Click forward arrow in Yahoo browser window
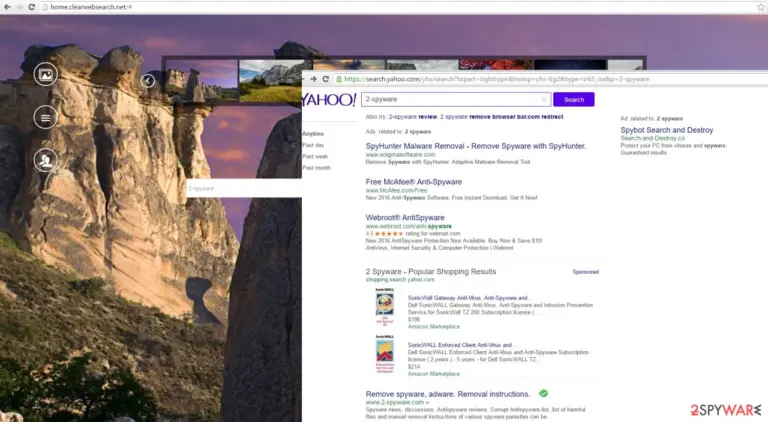 pos(313,79)
